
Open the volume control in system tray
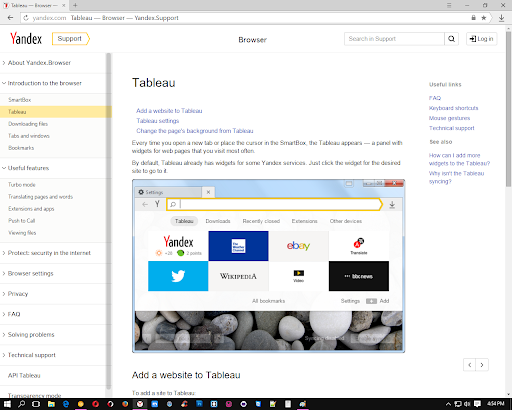pos(467,404)
